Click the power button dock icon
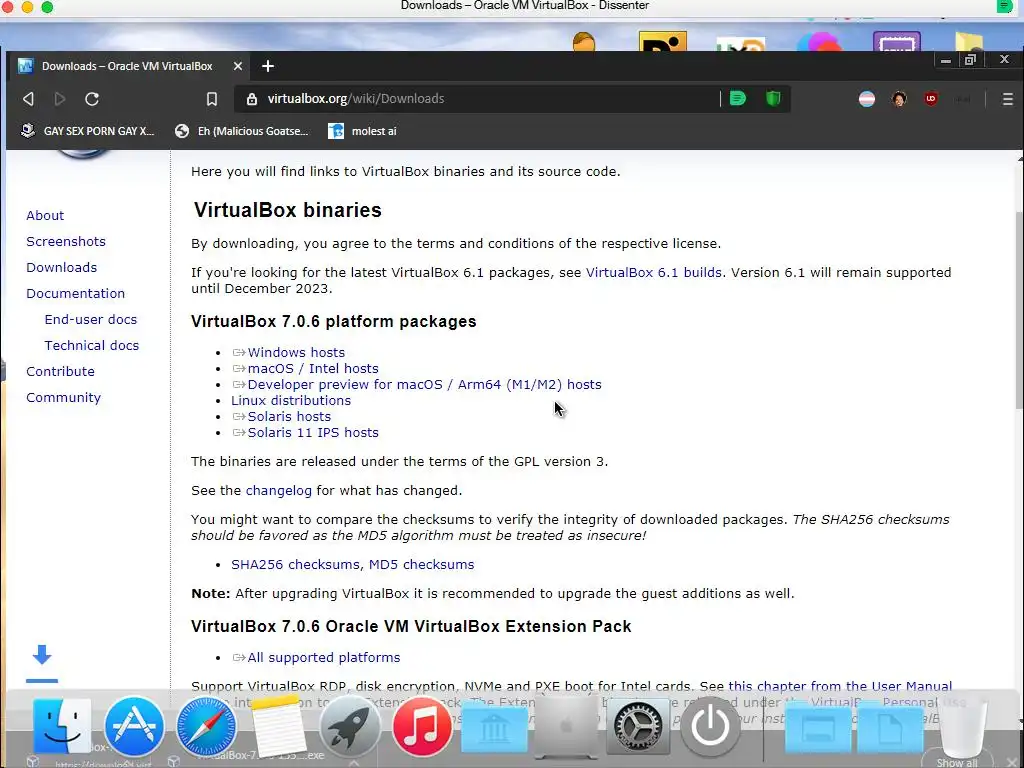This screenshot has height=768, width=1024. pyautogui.click(x=710, y=726)
